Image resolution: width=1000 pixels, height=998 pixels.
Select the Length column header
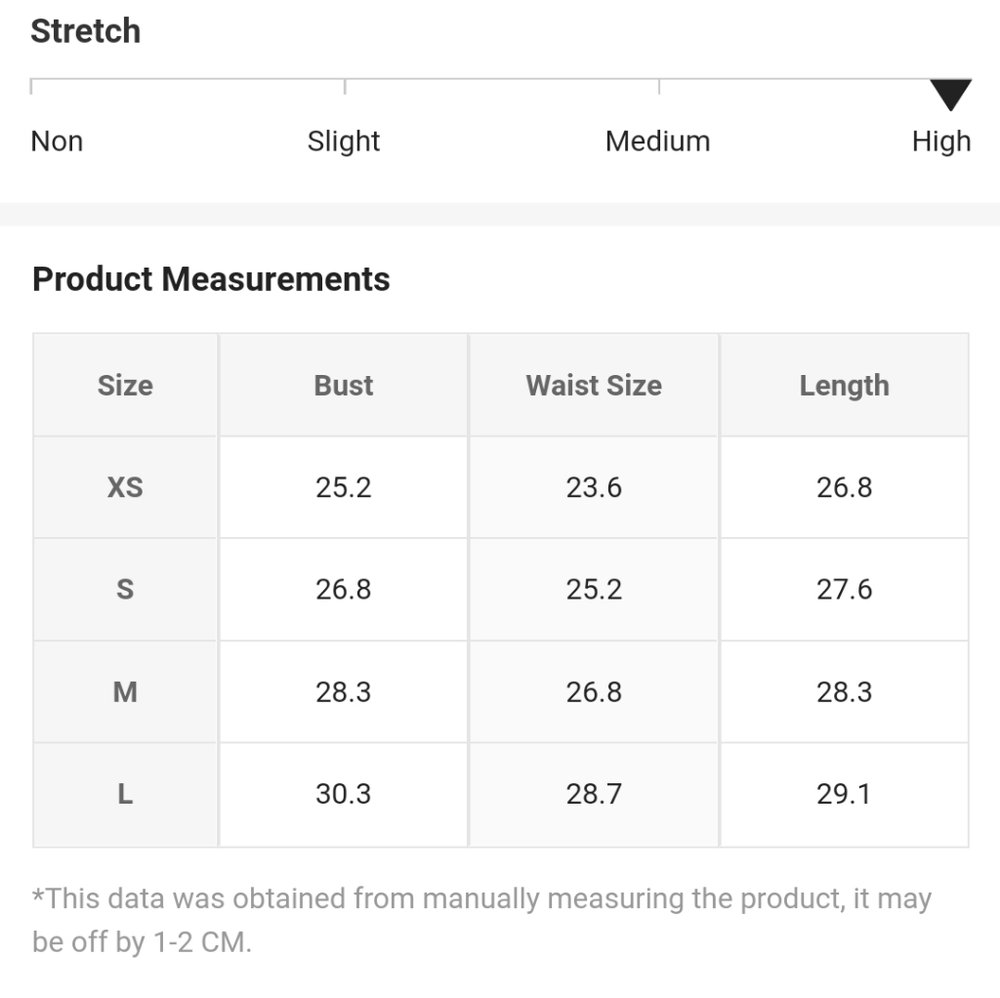(x=844, y=385)
